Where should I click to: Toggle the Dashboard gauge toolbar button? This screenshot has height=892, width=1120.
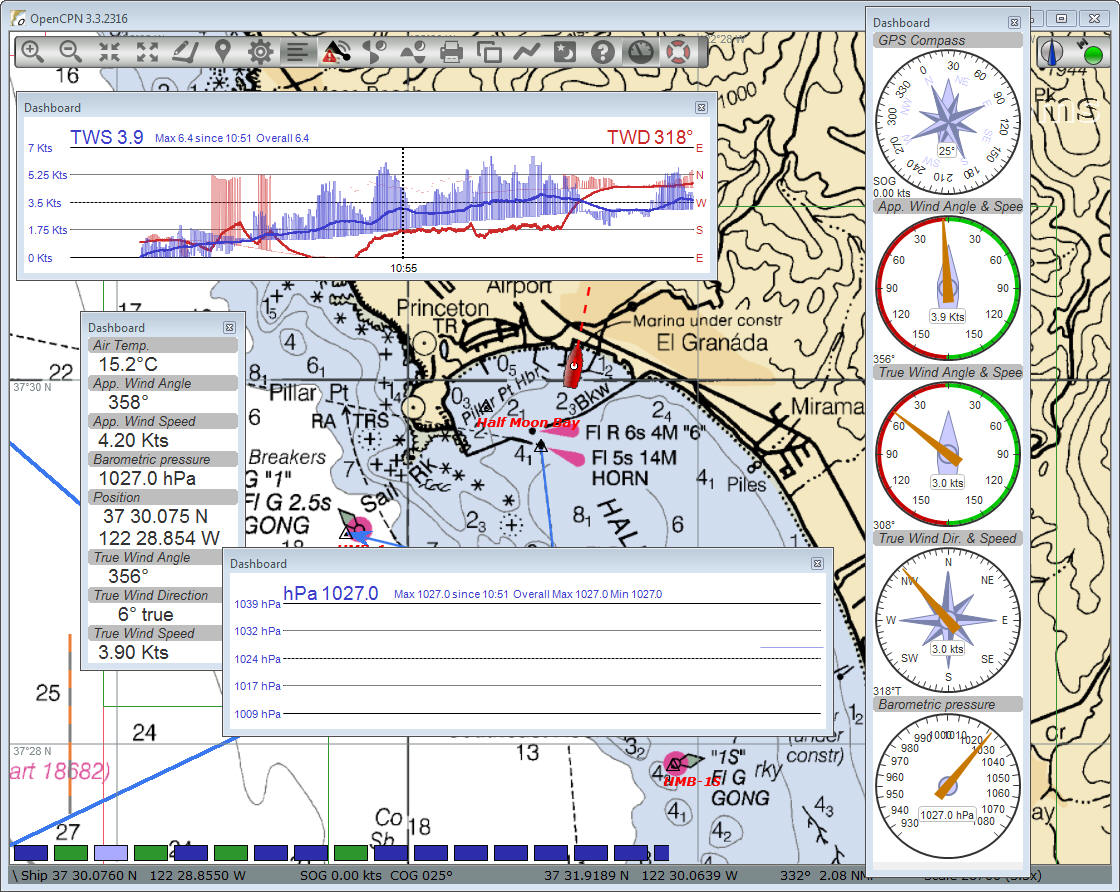tap(641, 52)
